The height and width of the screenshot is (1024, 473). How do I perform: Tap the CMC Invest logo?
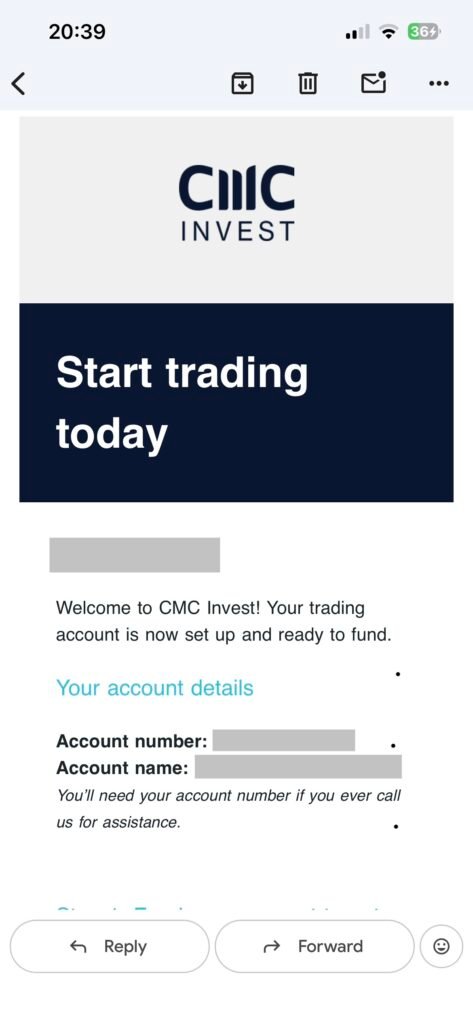tap(236, 203)
